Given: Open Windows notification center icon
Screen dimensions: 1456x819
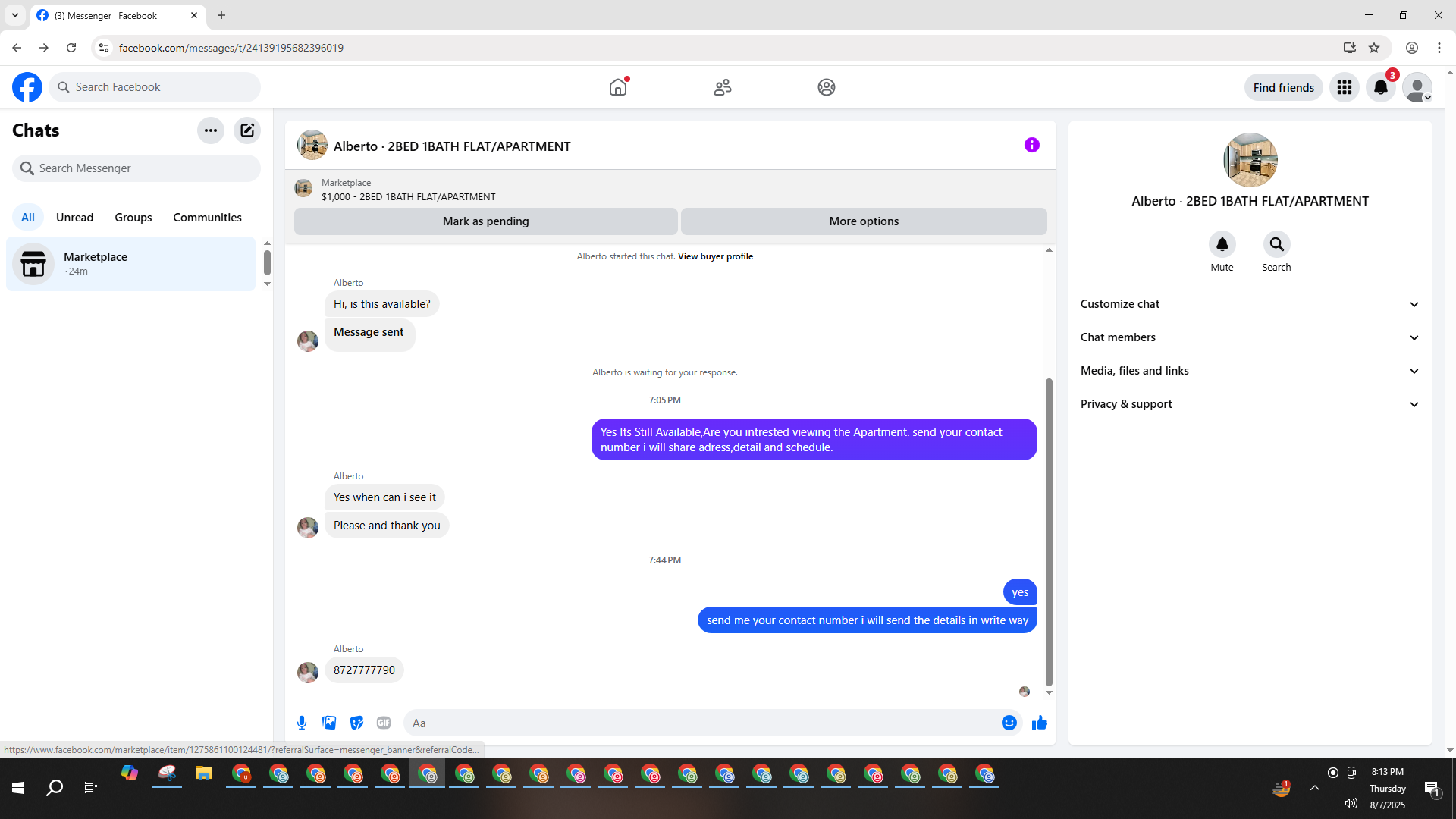Looking at the screenshot, I should point(1432,788).
